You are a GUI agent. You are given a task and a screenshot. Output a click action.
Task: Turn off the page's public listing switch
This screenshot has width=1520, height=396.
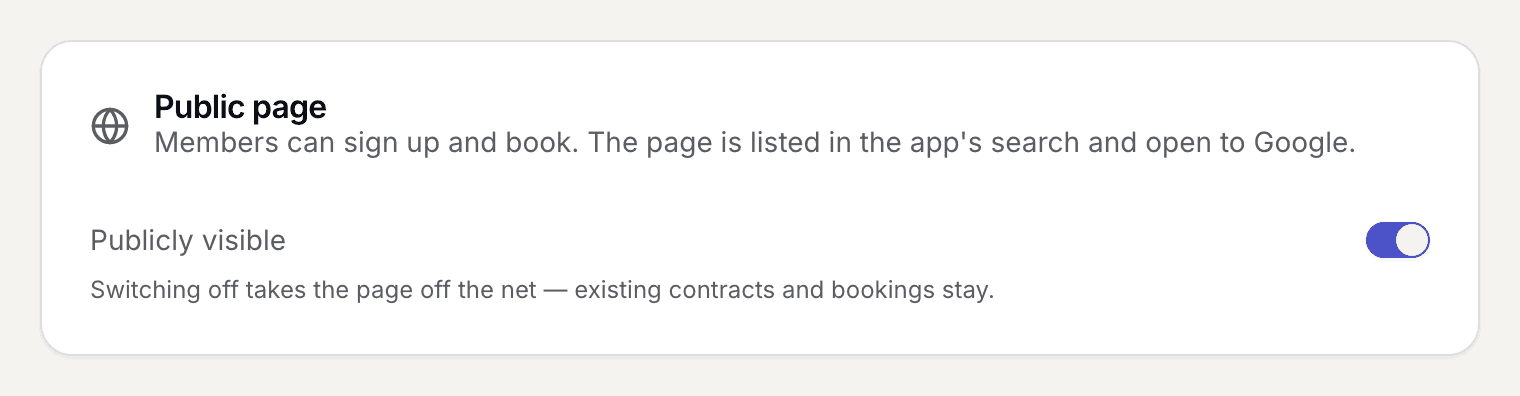click(x=1398, y=240)
